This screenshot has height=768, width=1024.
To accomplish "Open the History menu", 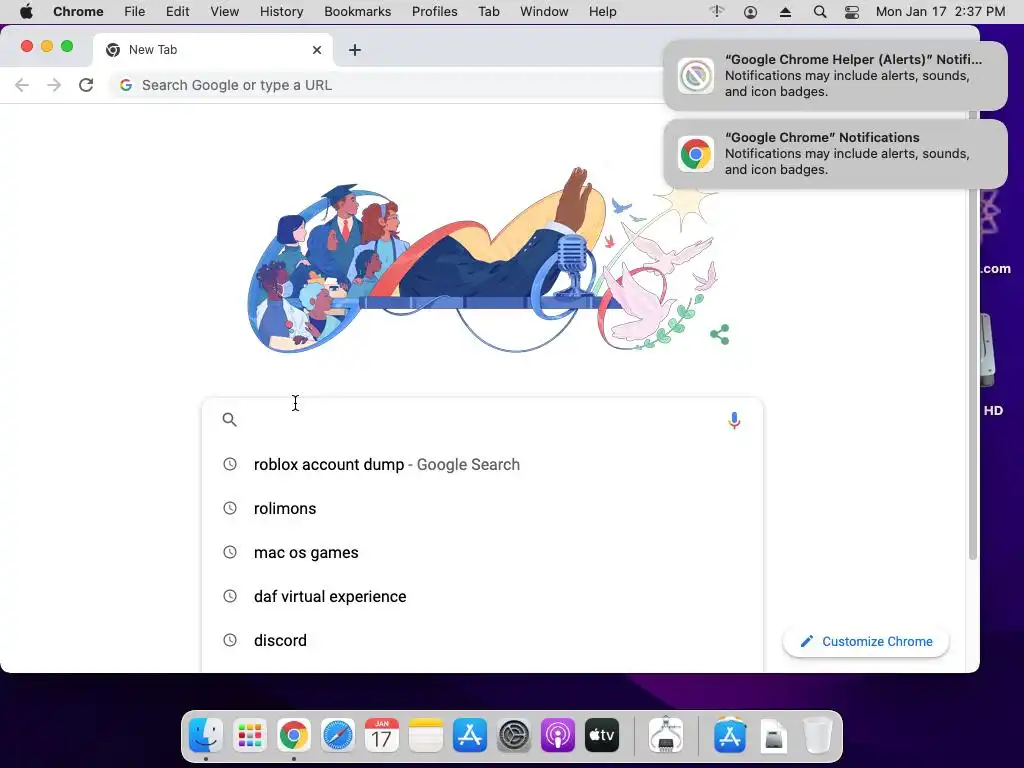I will (281, 11).
